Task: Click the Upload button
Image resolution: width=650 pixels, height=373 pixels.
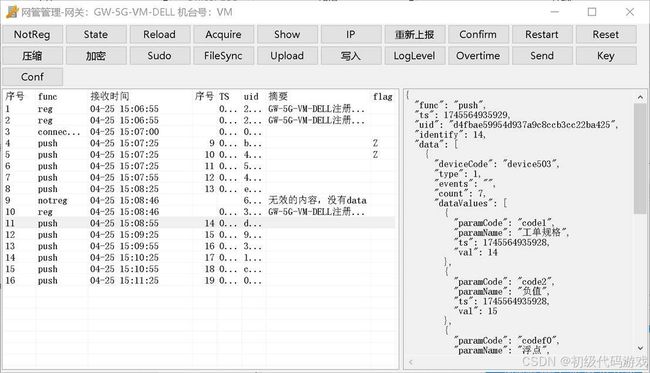Action: pyautogui.click(x=287, y=56)
